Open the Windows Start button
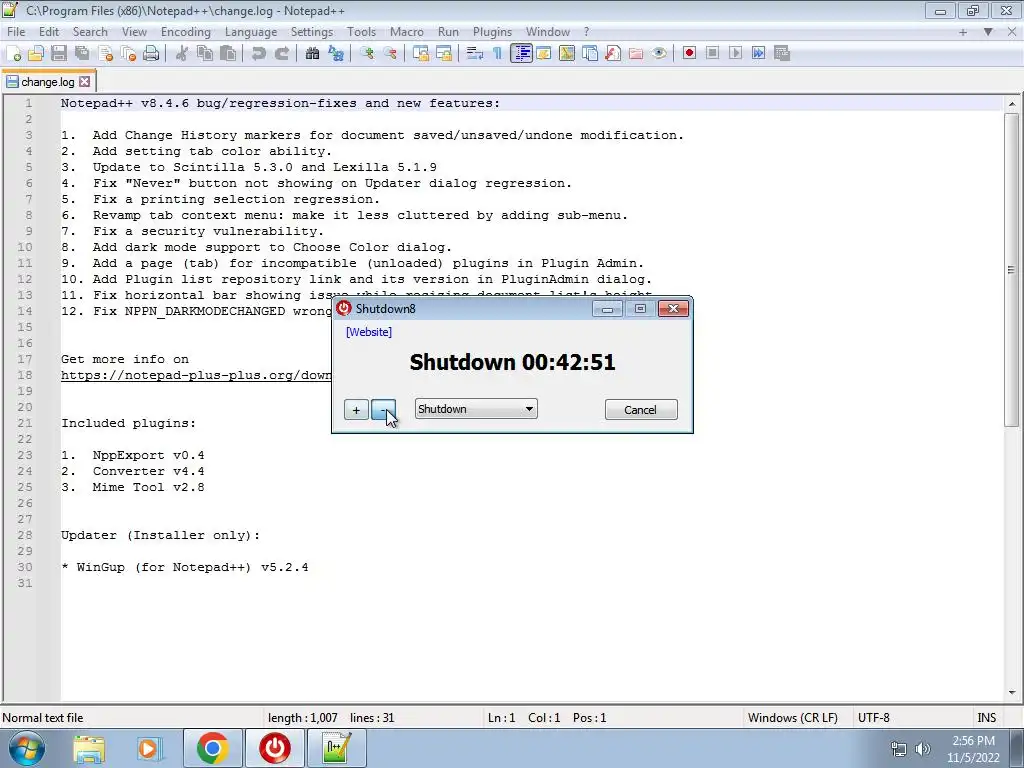This screenshot has width=1024, height=768. [26, 748]
